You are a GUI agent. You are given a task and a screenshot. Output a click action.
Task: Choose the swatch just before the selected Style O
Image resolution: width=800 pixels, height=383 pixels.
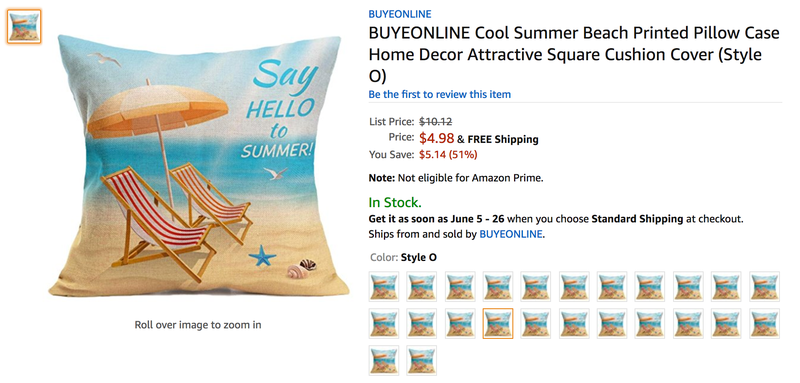[x=460, y=323]
